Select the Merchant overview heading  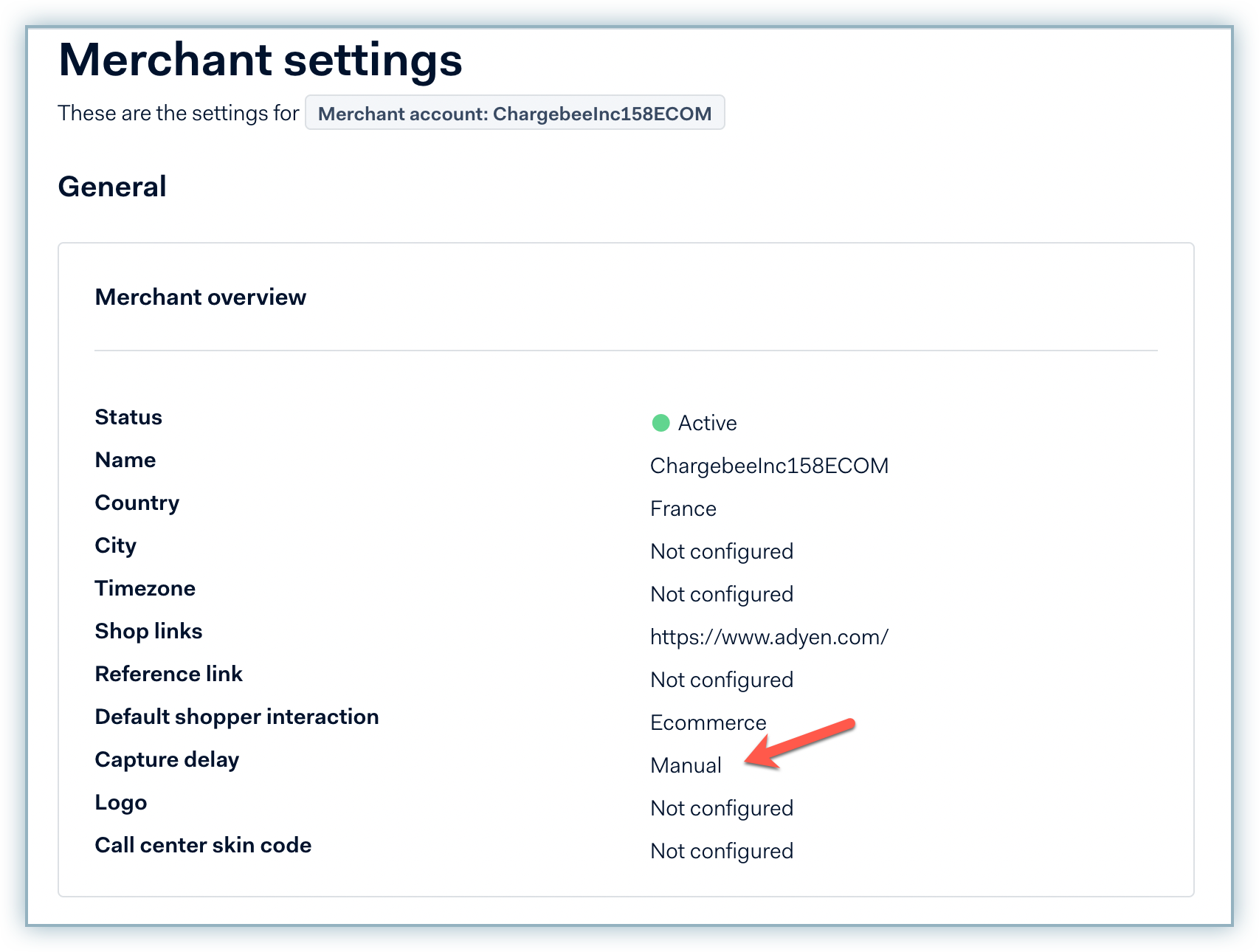click(x=200, y=297)
